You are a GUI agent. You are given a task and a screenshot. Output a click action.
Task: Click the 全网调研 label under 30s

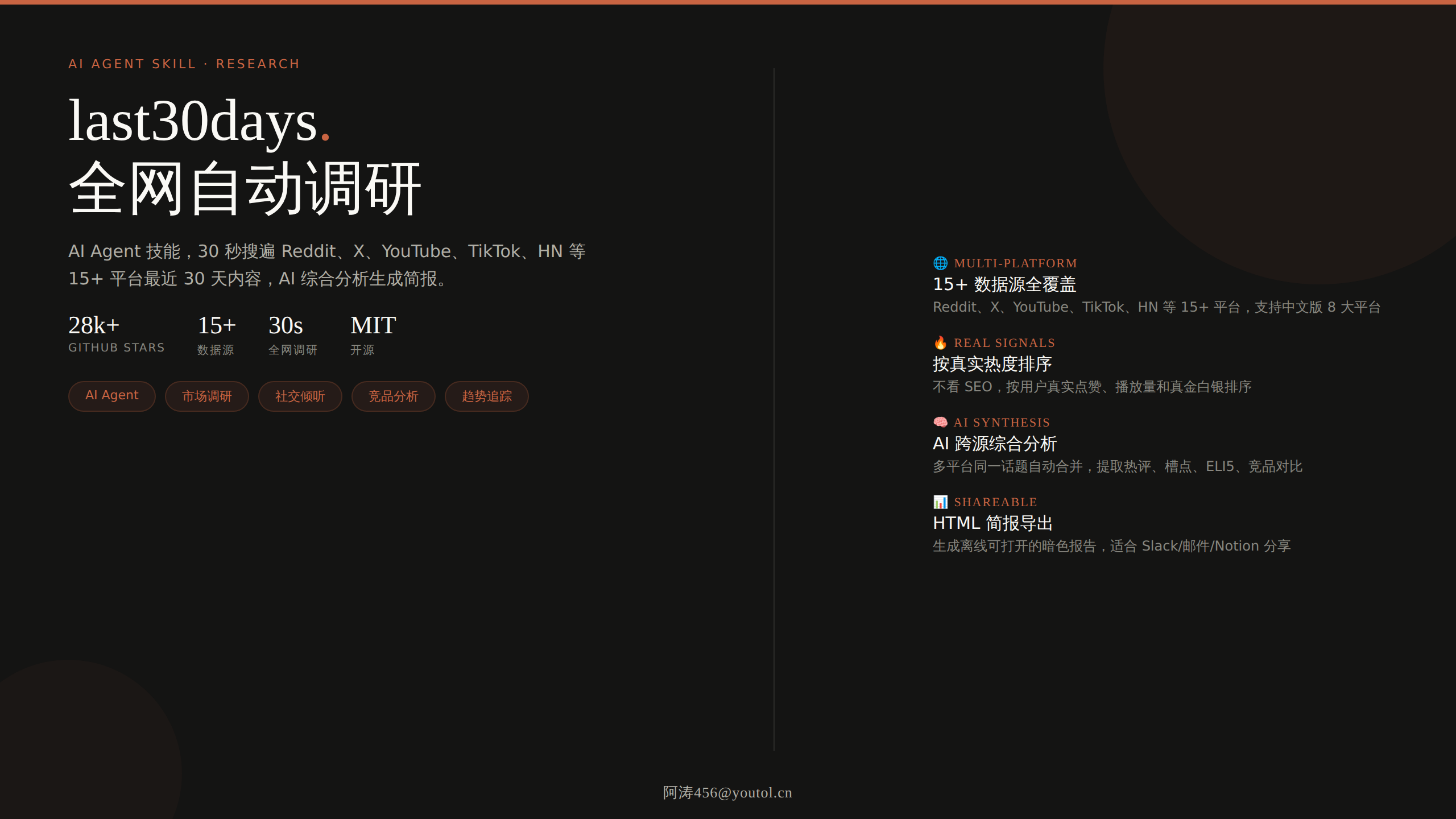tap(293, 350)
